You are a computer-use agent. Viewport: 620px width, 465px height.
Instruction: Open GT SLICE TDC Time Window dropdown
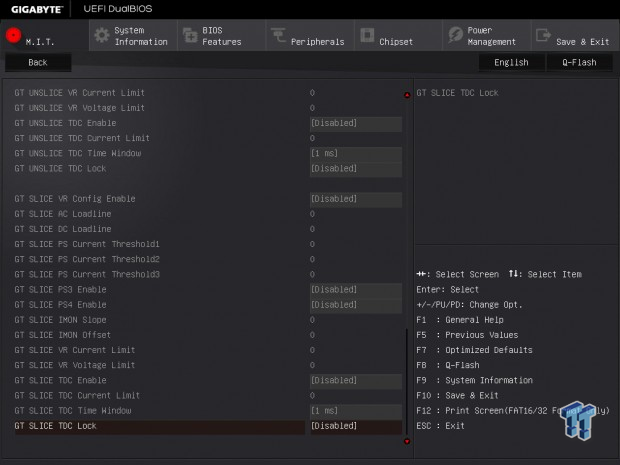pyautogui.click(x=356, y=411)
